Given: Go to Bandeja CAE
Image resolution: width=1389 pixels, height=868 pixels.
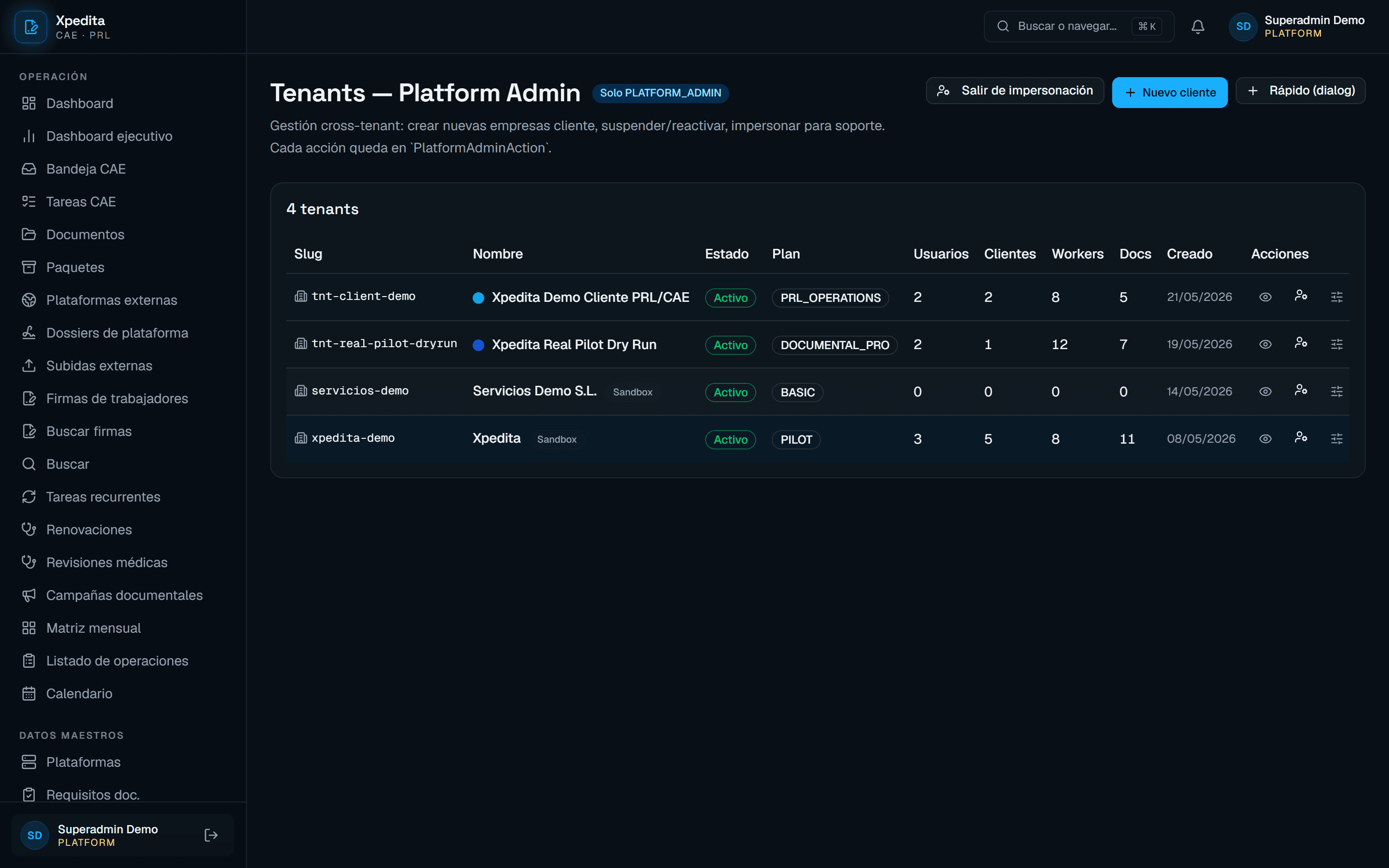Looking at the screenshot, I should coord(123,169).
